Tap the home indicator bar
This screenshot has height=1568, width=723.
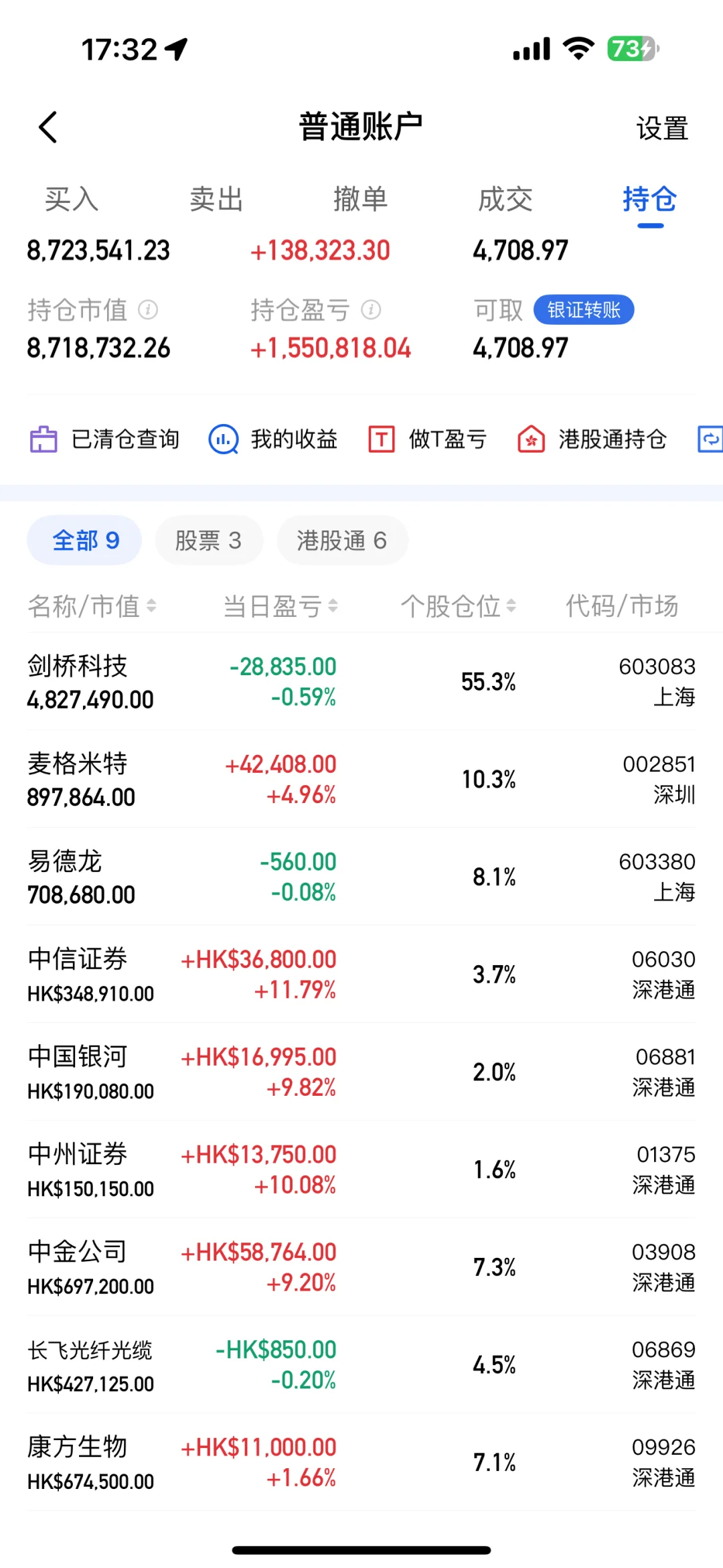click(361, 1550)
